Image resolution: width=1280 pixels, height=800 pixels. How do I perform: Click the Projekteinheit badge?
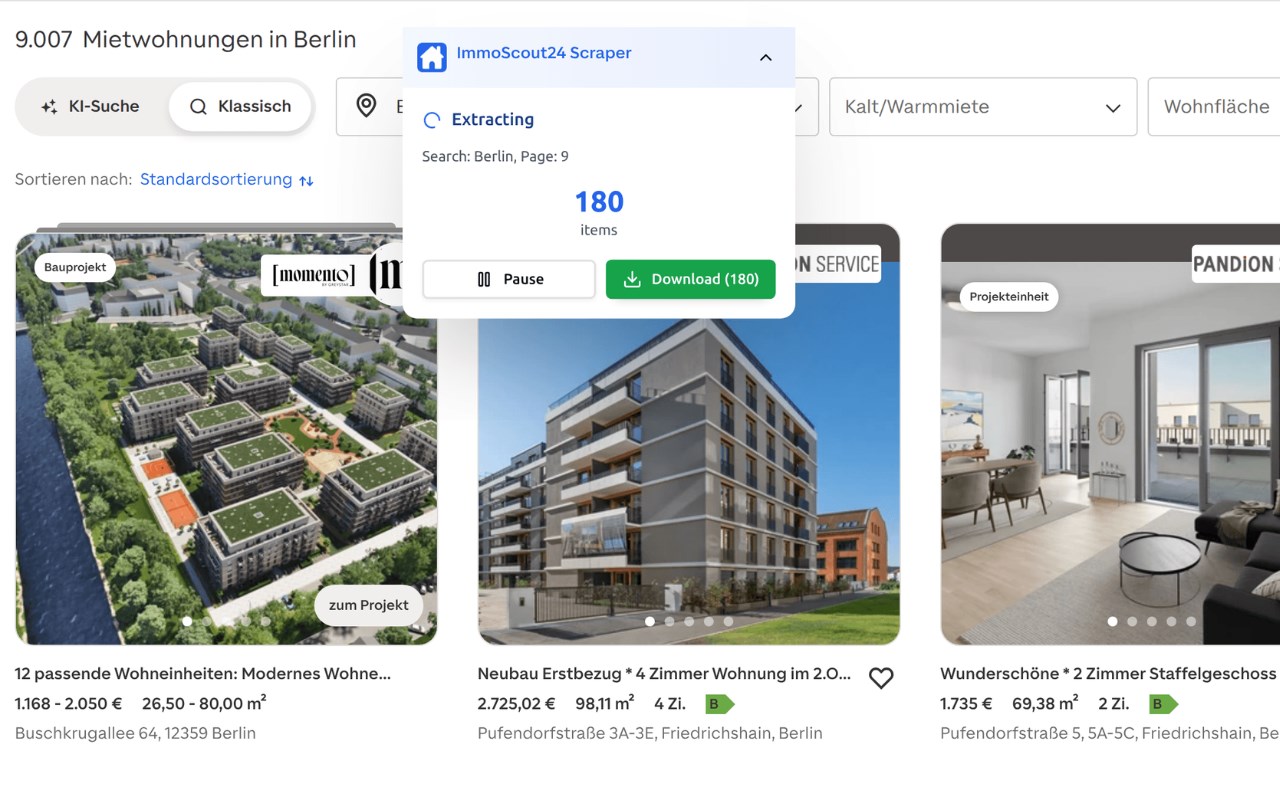click(x=1009, y=297)
